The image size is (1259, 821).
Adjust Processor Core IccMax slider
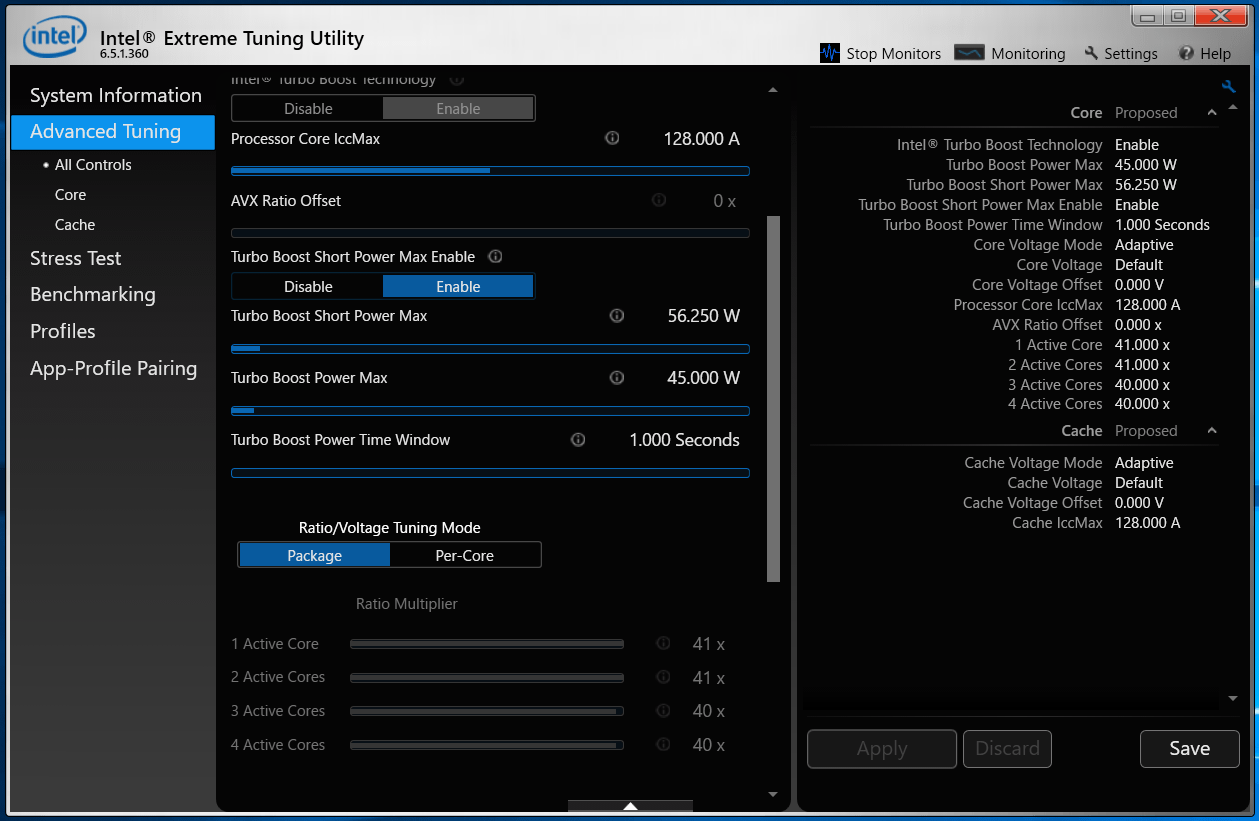(490, 171)
